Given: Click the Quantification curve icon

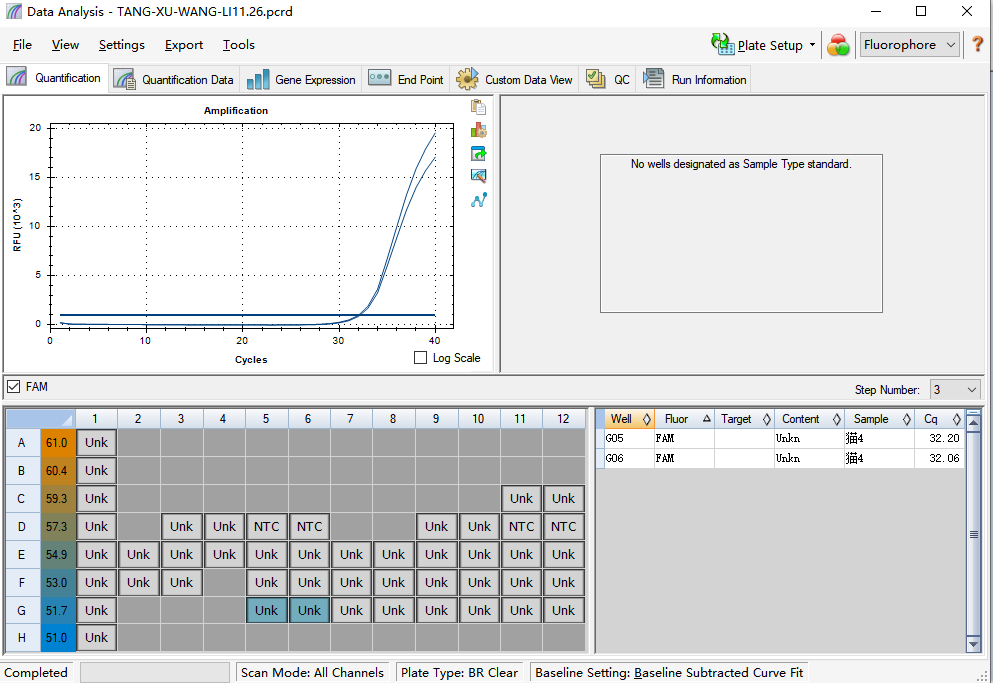Looking at the screenshot, I should (x=16, y=77).
